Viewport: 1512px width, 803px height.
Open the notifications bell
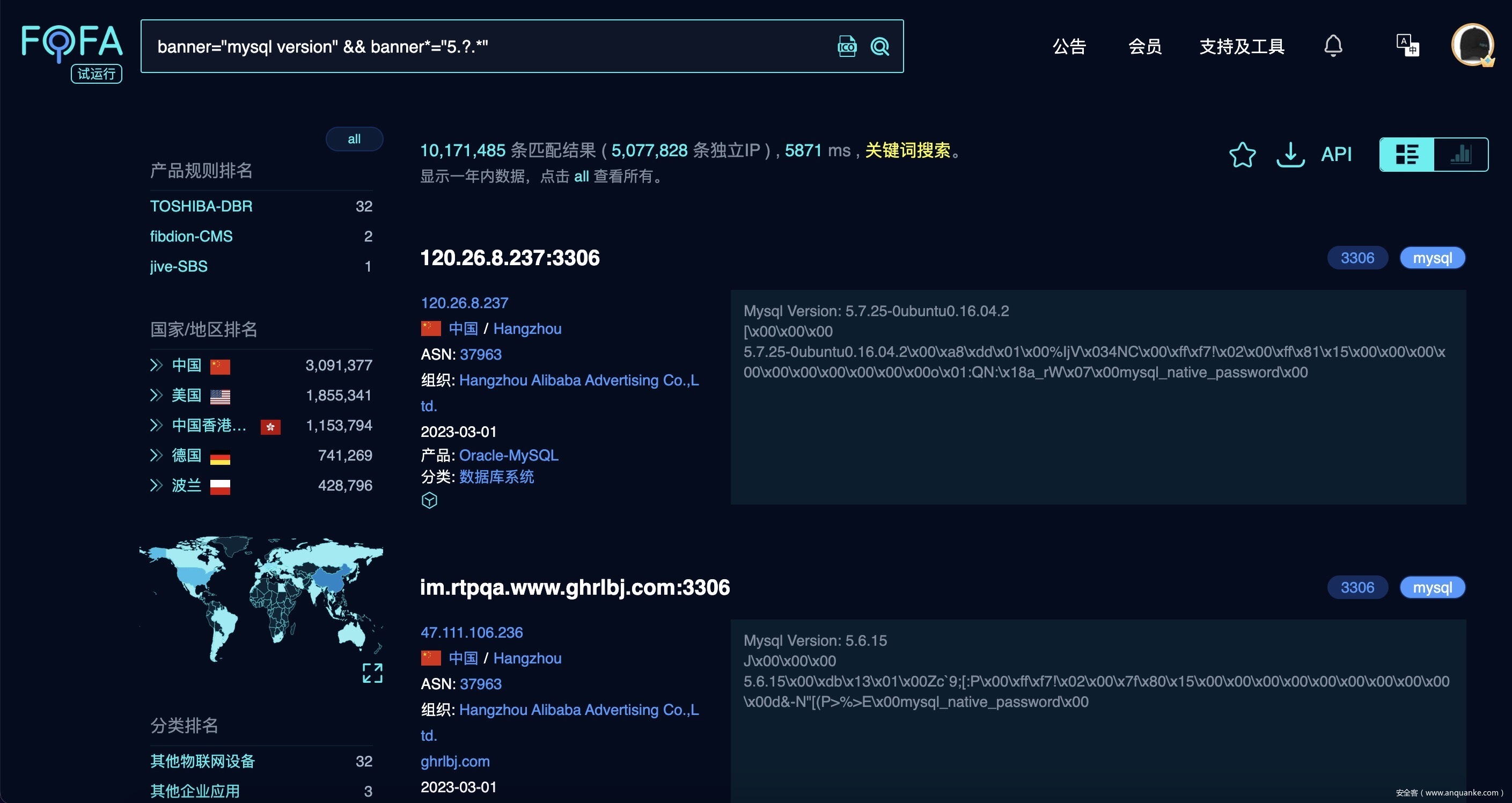coord(1333,46)
